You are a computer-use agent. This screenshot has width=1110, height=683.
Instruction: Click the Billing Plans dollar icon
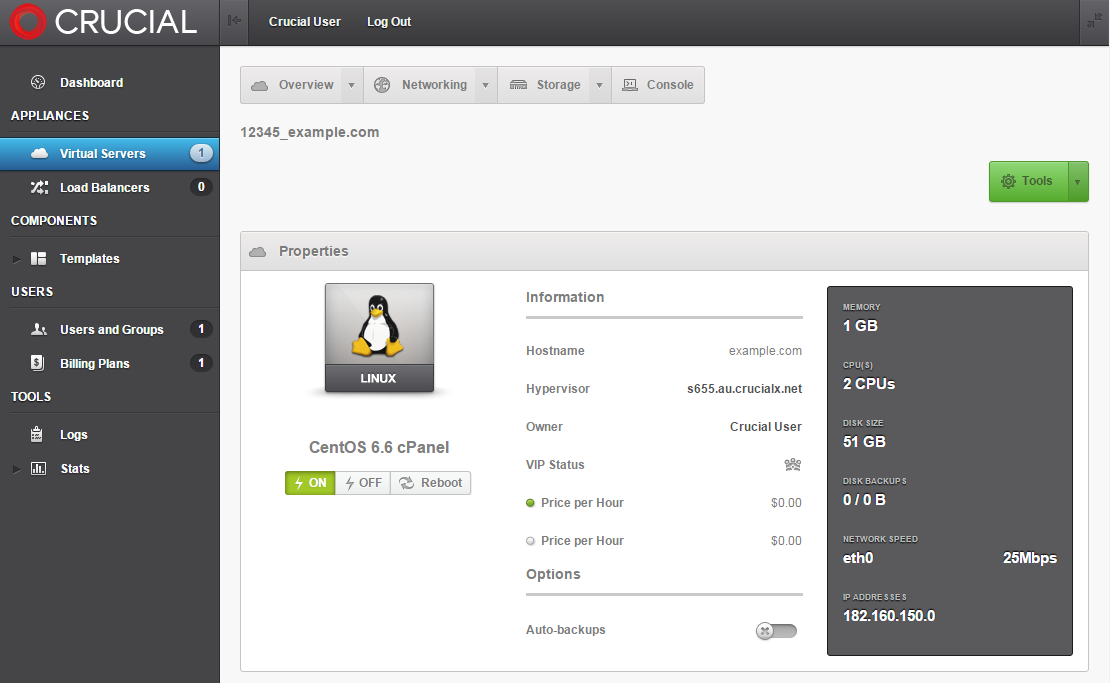tap(38, 363)
